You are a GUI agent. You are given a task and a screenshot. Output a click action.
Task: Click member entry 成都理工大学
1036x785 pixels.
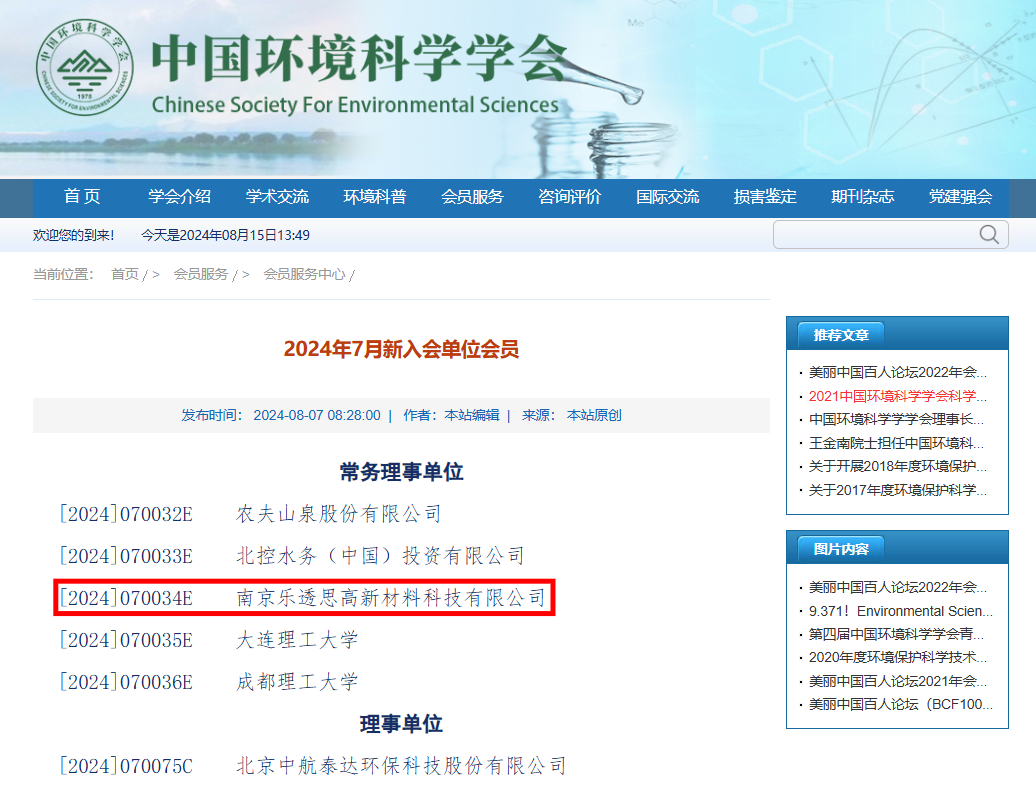(x=297, y=682)
